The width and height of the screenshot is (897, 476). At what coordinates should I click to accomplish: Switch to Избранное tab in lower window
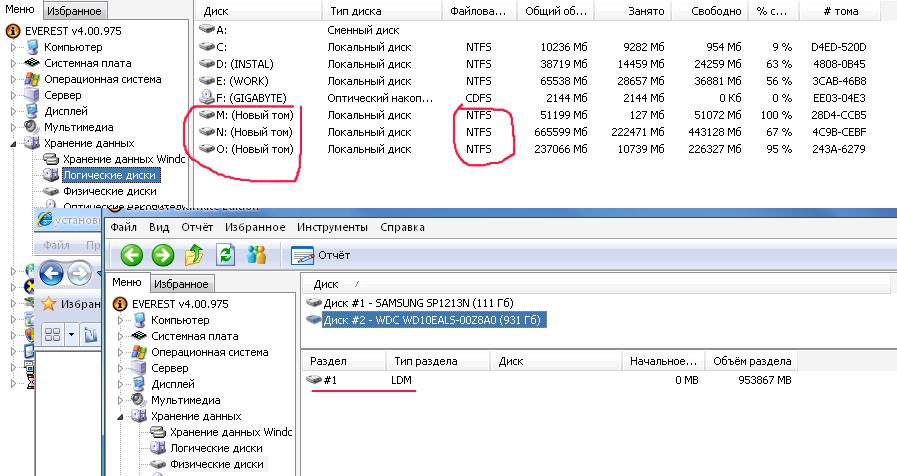[181, 284]
